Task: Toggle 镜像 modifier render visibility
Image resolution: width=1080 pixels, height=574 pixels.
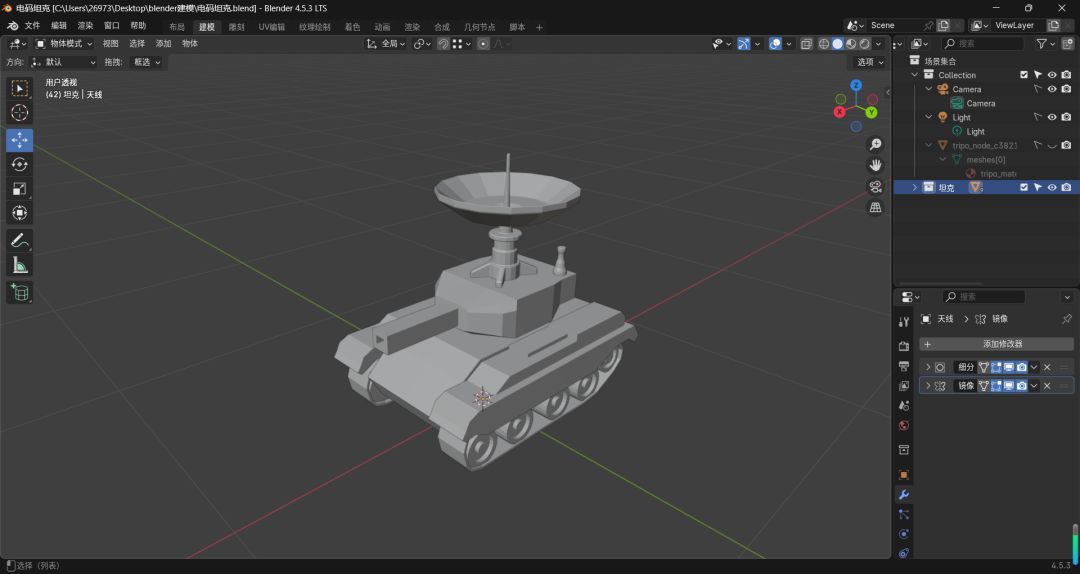Action: (1021, 386)
